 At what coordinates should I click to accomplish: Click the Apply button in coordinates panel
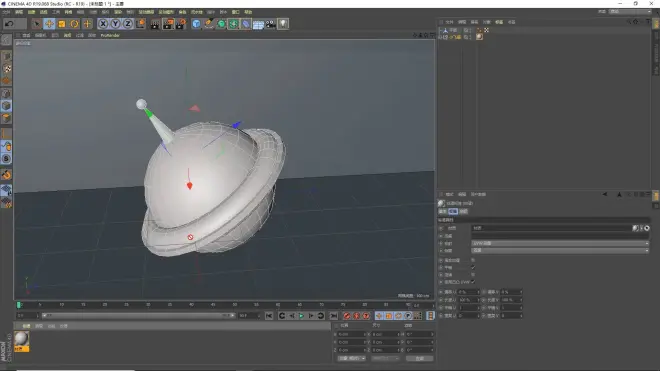(x=419, y=358)
